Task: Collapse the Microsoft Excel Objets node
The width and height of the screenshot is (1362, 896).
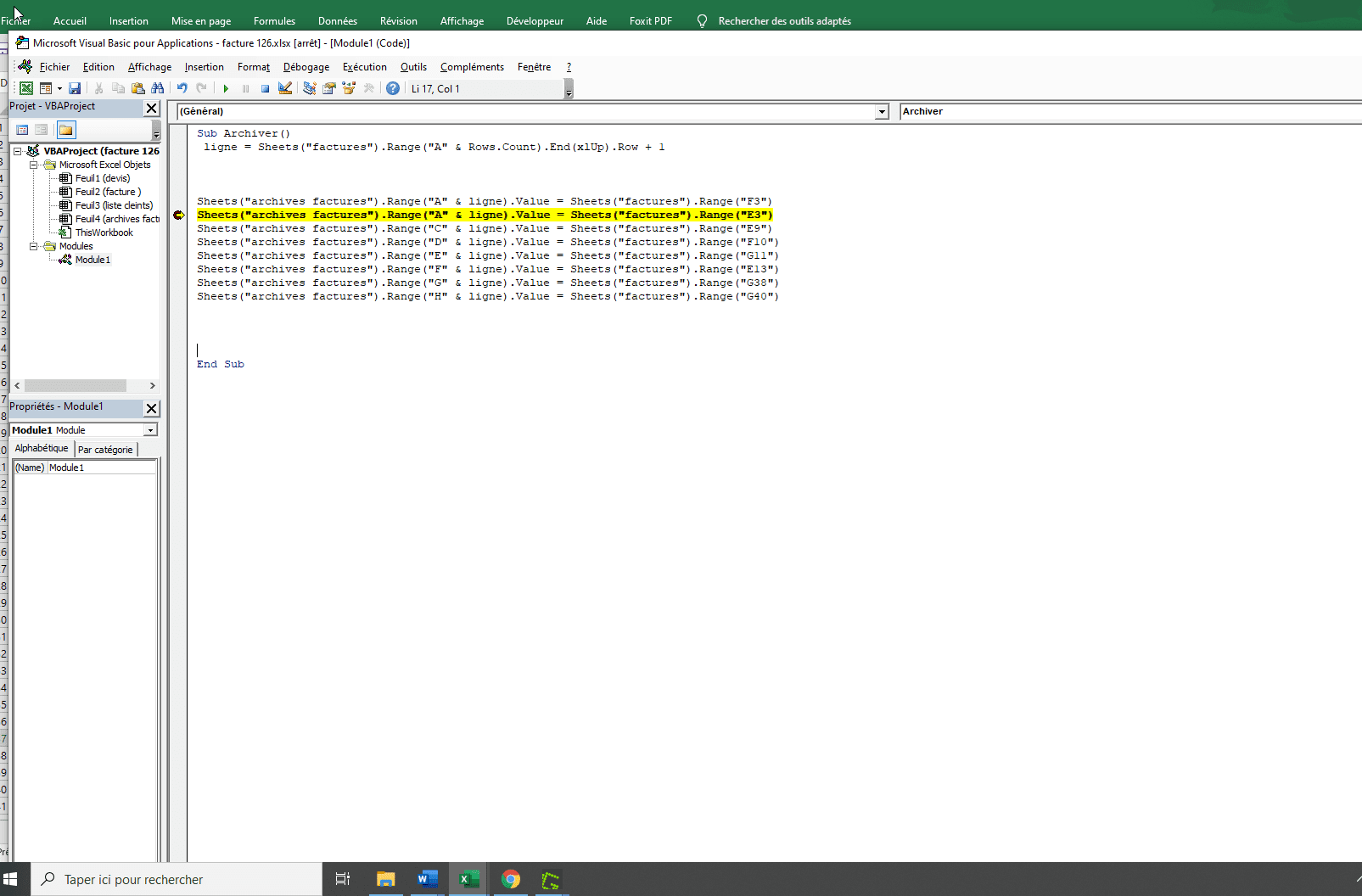Action: point(34,165)
